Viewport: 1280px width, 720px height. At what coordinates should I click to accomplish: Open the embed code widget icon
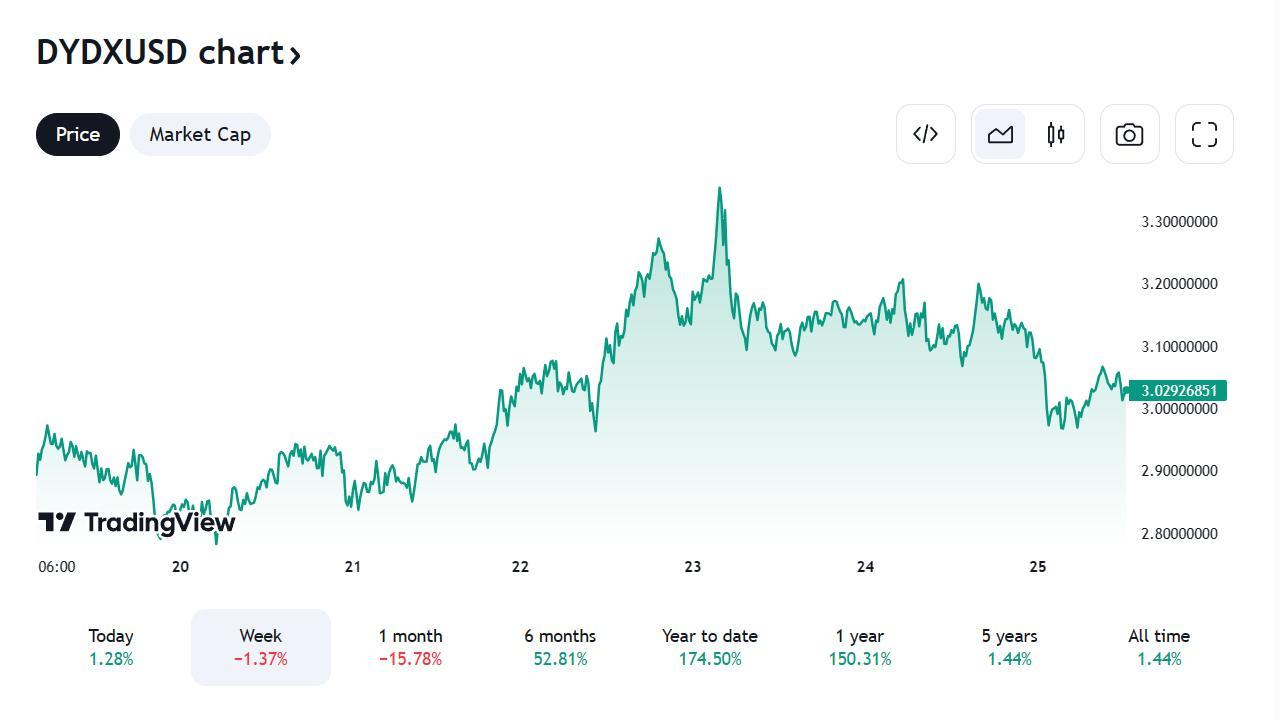925,134
